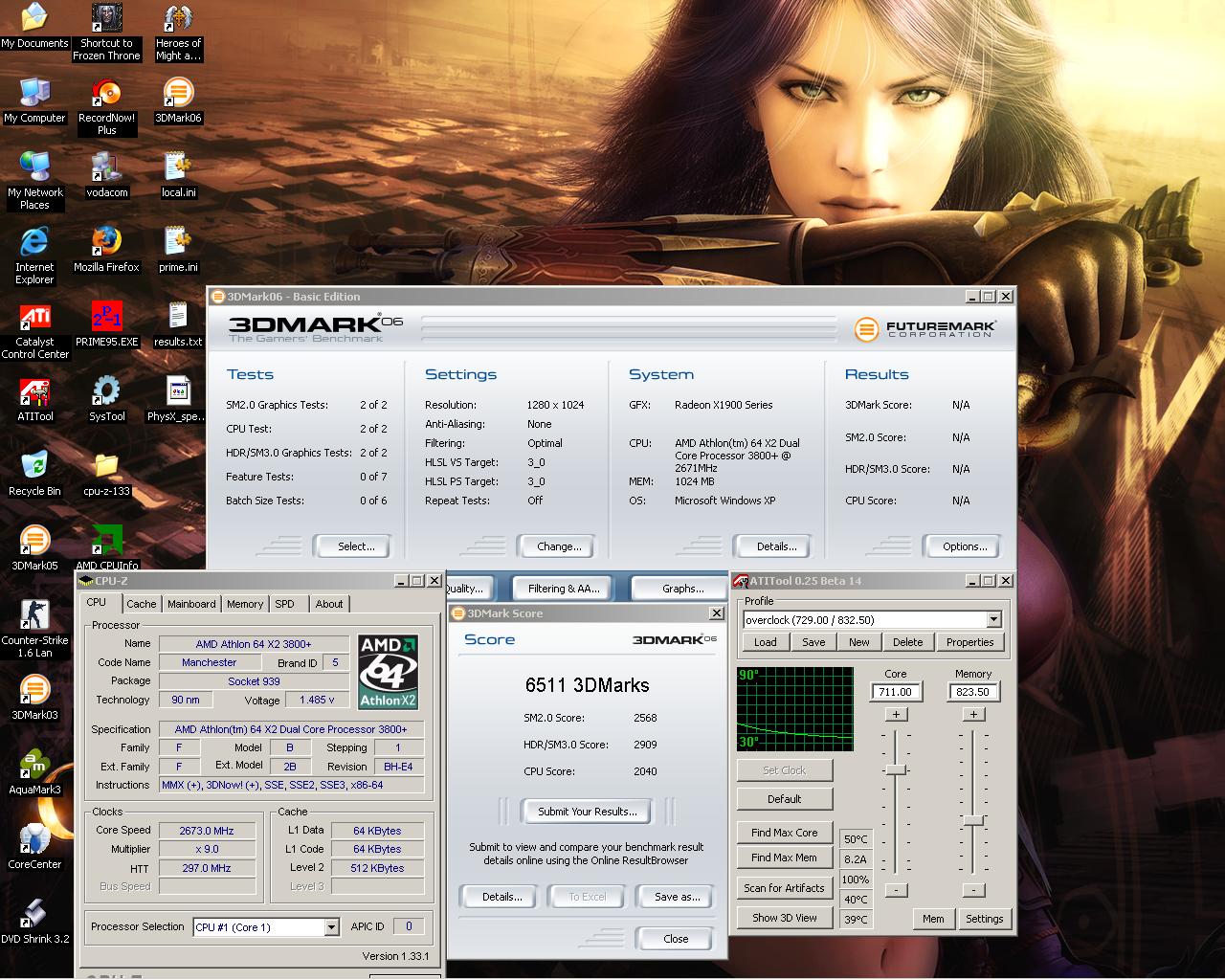Open the Counter-Strike 1.6 Lan shortcut
The image size is (1225, 980).
pyautogui.click(x=34, y=614)
